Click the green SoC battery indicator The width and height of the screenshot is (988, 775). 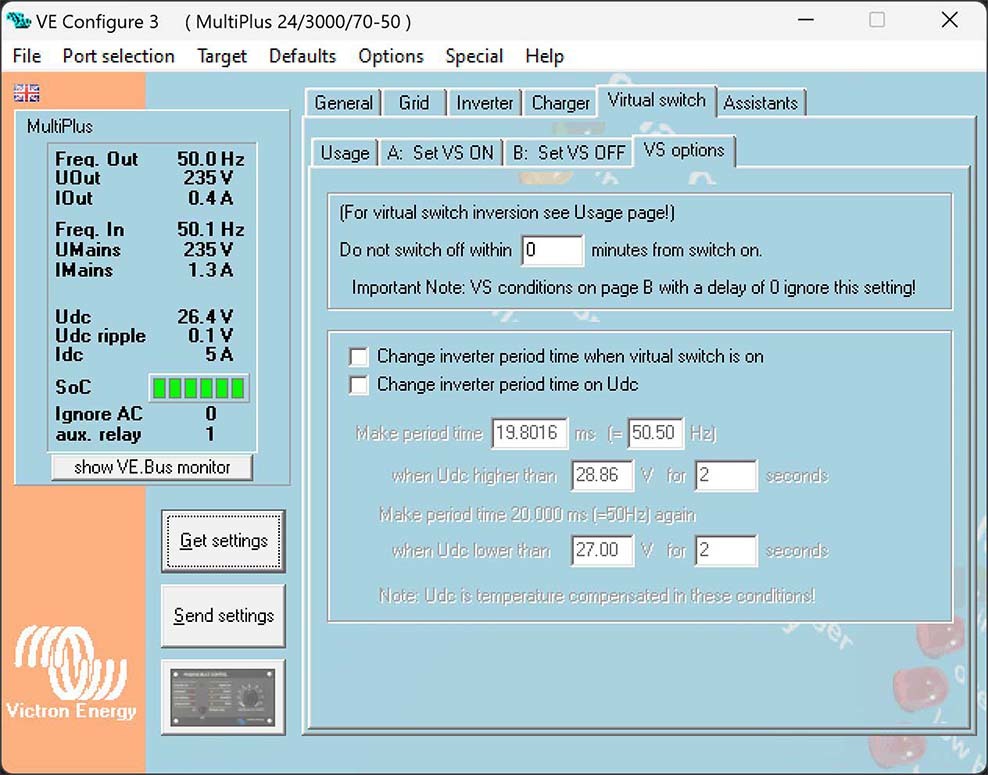click(198, 388)
